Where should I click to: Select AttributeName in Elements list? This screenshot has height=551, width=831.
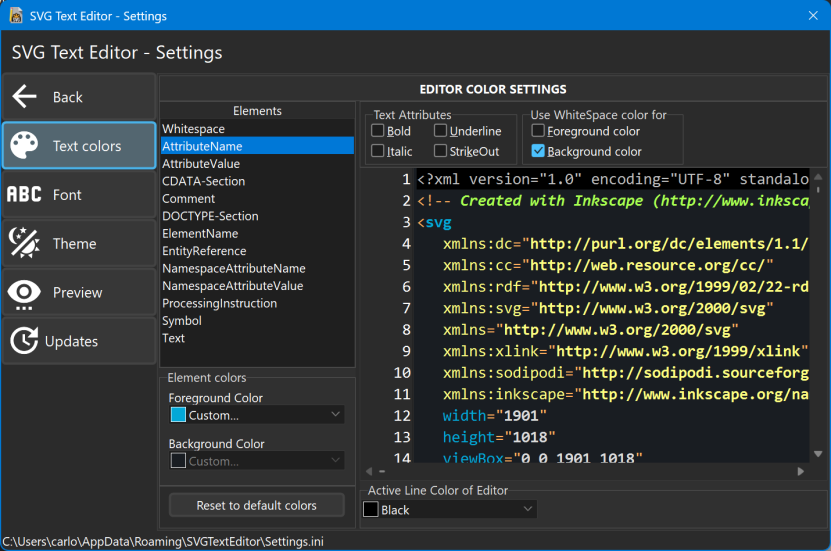[258, 146]
